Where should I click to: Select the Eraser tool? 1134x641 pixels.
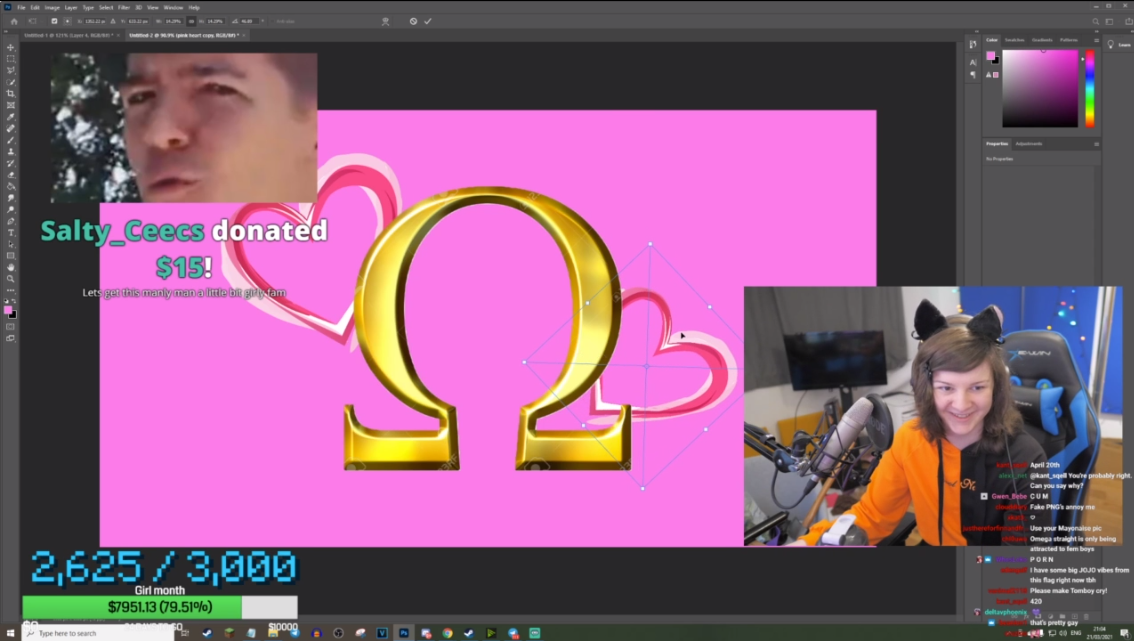coord(11,174)
